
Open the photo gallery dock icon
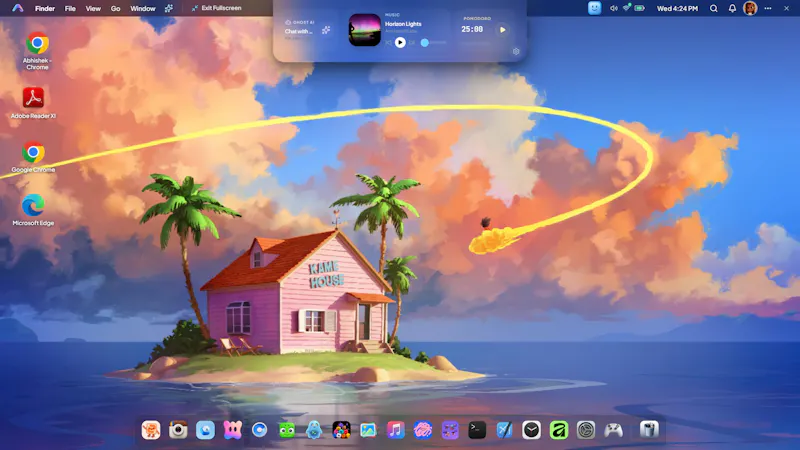point(368,430)
